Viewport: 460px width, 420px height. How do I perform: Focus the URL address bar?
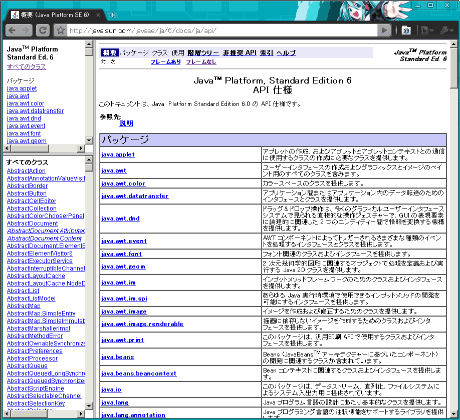point(222,31)
